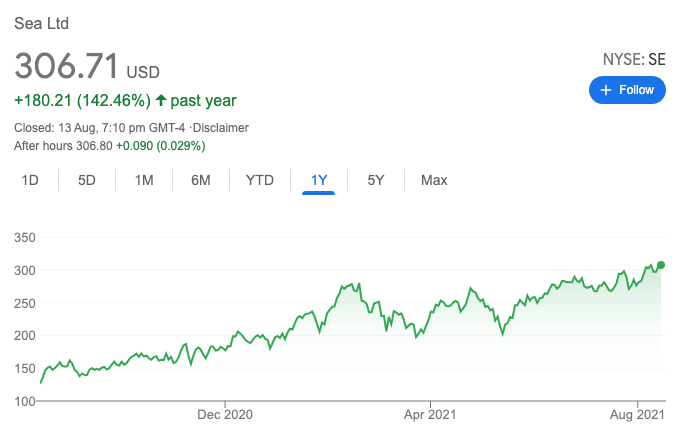
Task: Click the green up arrow icon
Action: pyautogui.click(x=160, y=101)
